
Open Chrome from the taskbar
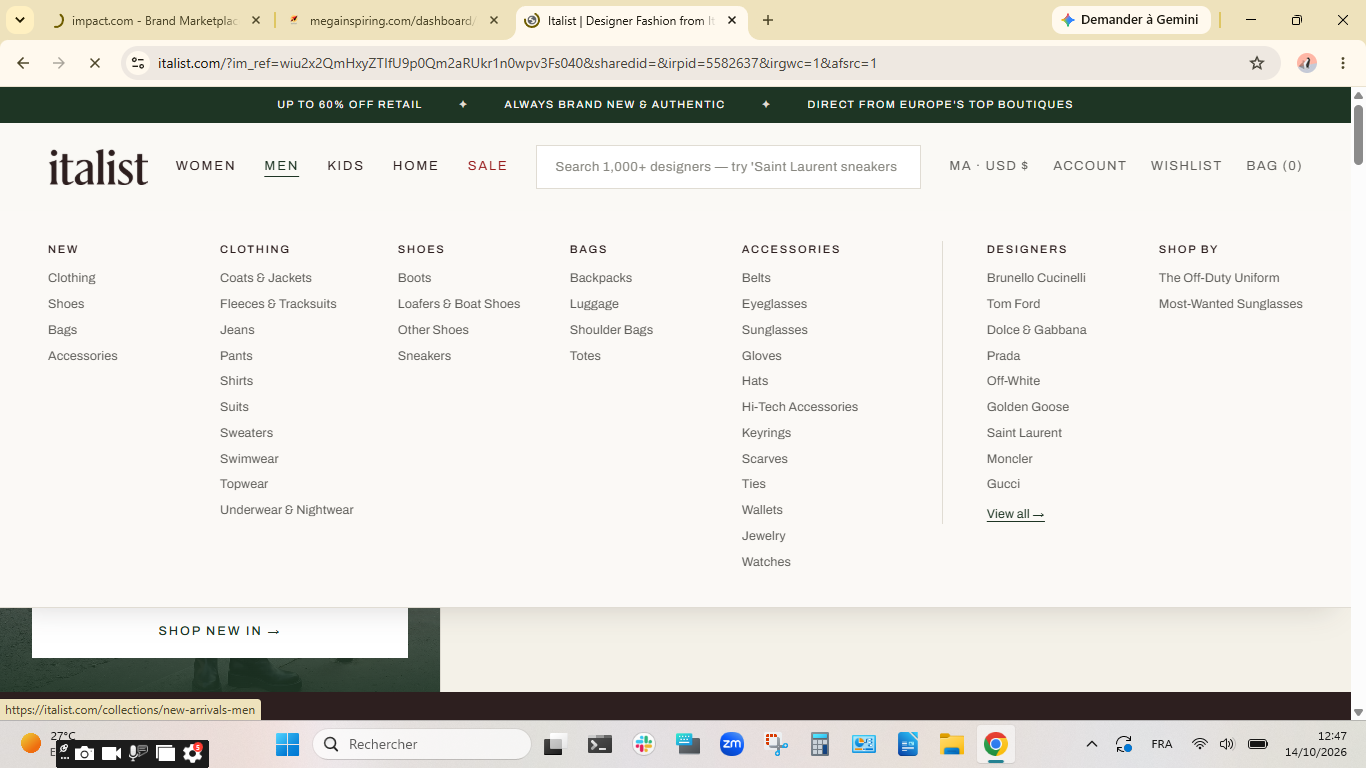click(x=995, y=744)
